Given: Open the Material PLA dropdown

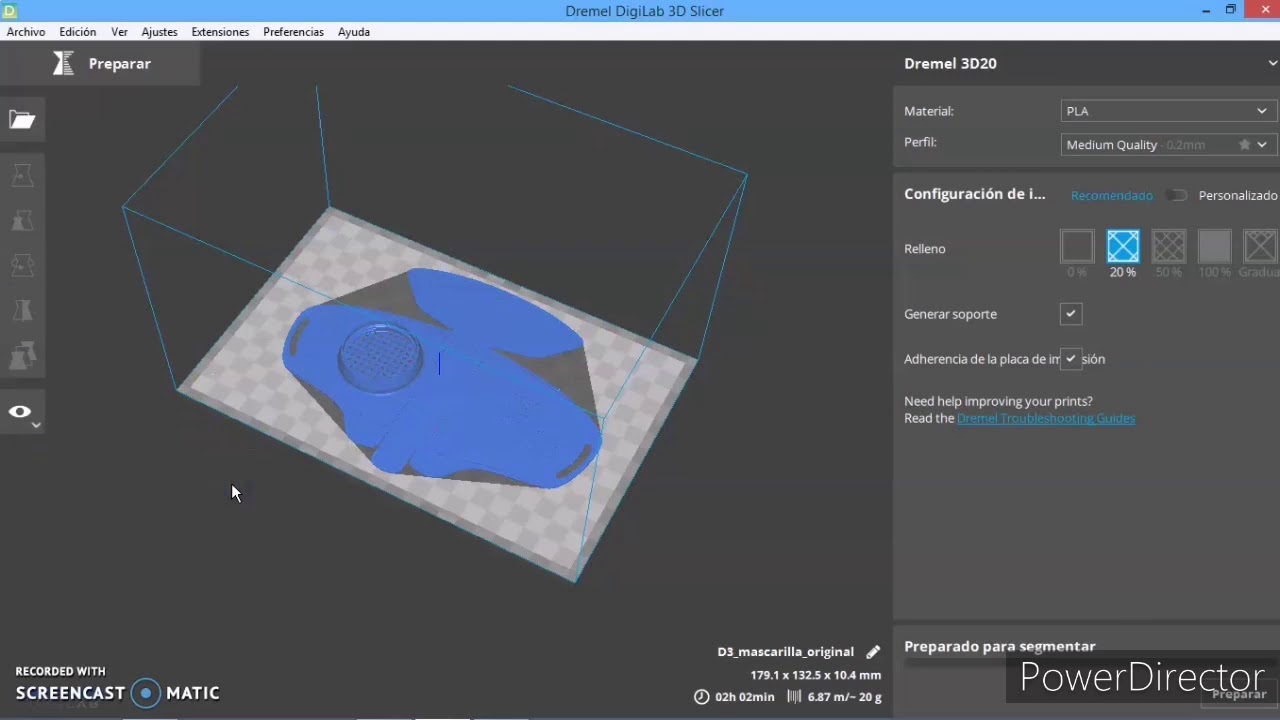Looking at the screenshot, I should point(1169,111).
